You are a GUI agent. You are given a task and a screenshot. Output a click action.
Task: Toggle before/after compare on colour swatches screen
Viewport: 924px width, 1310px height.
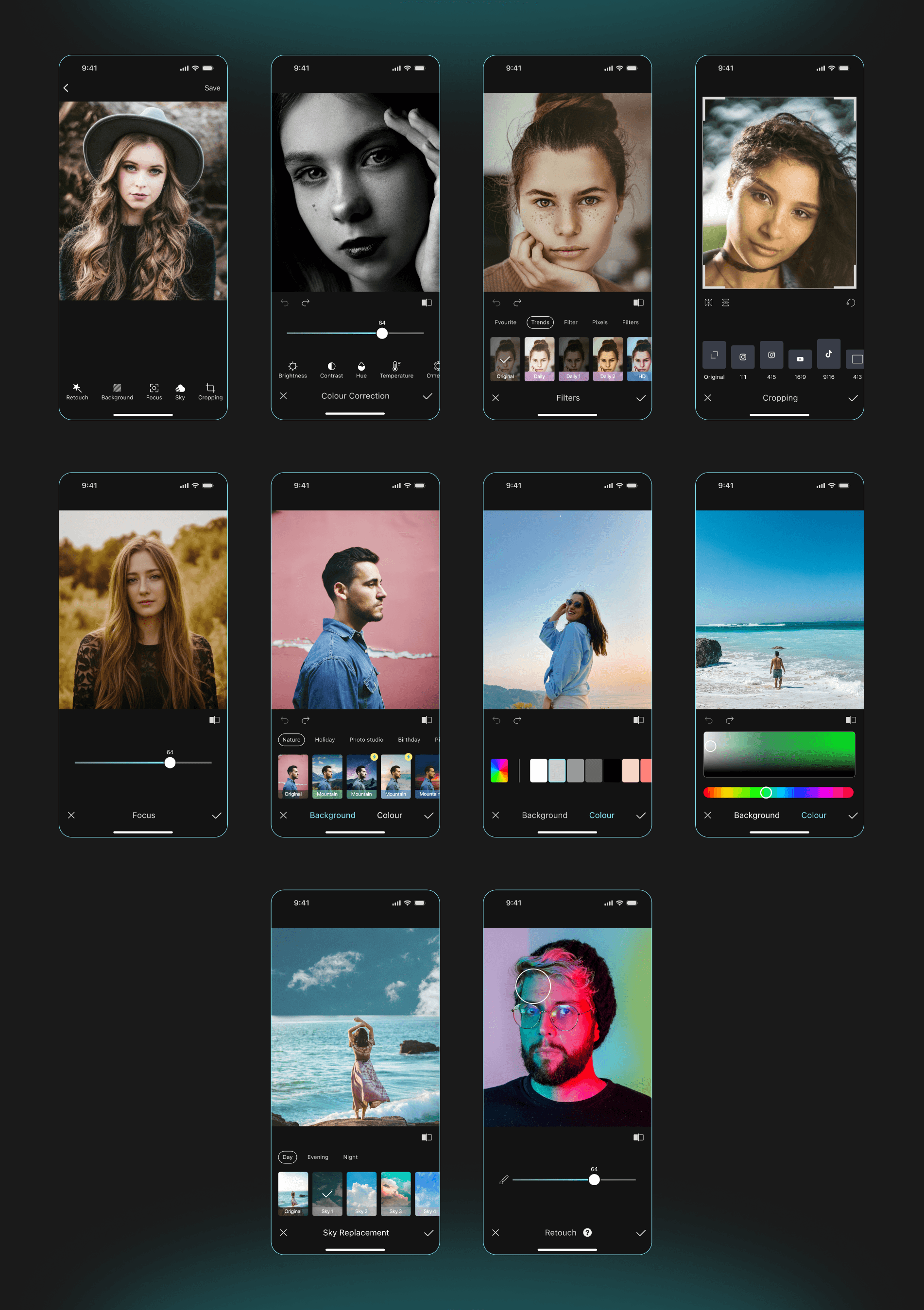click(x=639, y=720)
